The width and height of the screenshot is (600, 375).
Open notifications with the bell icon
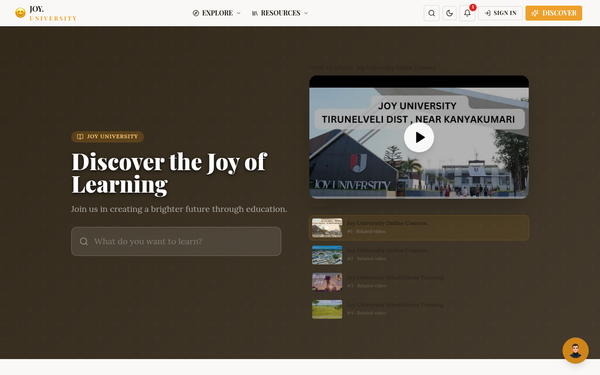(467, 13)
